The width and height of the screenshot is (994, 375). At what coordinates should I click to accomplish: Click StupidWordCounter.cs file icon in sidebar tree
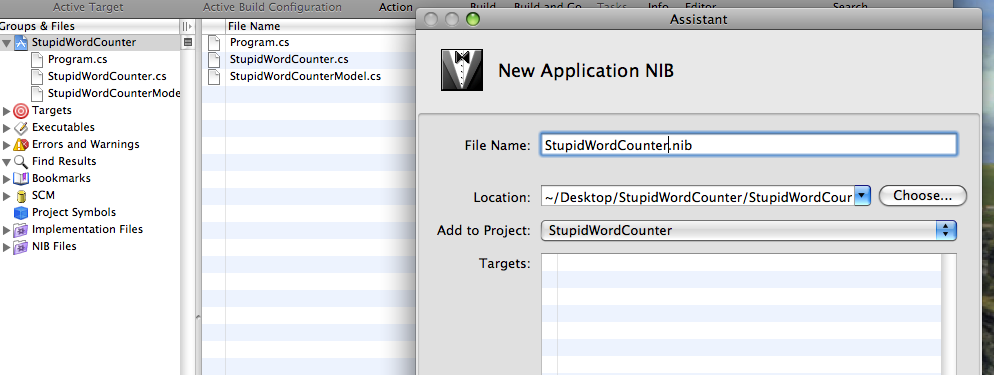(37, 76)
